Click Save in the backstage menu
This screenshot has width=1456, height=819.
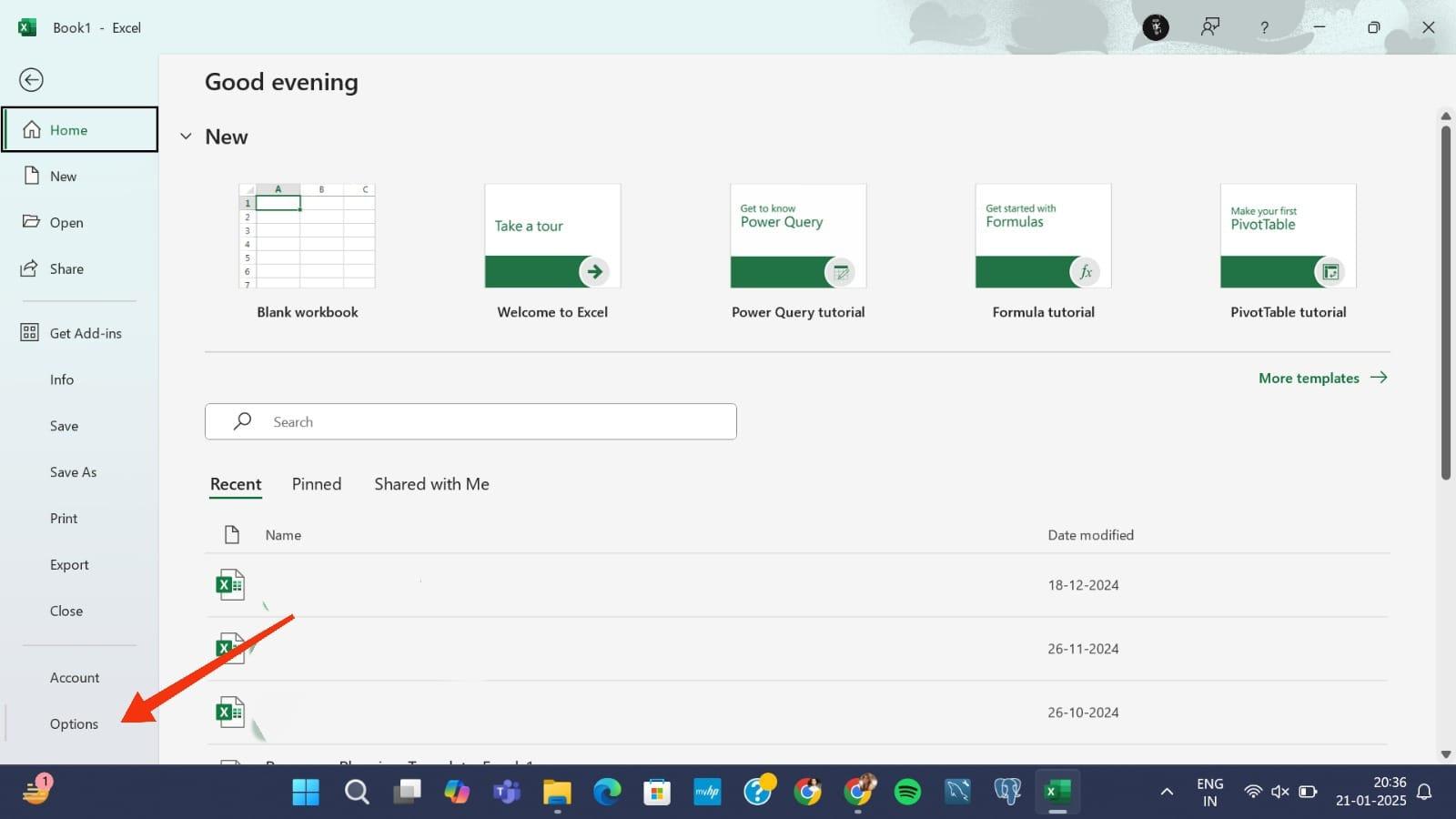click(80, 426)
